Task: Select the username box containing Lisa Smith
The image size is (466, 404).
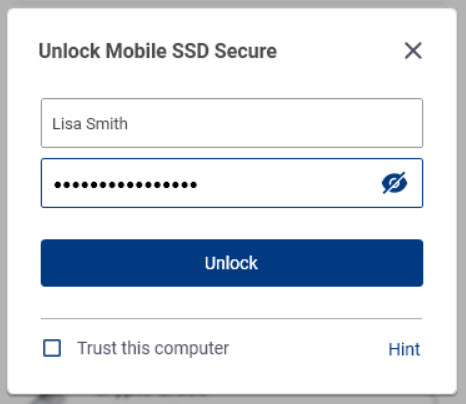Action: point(232,123)
